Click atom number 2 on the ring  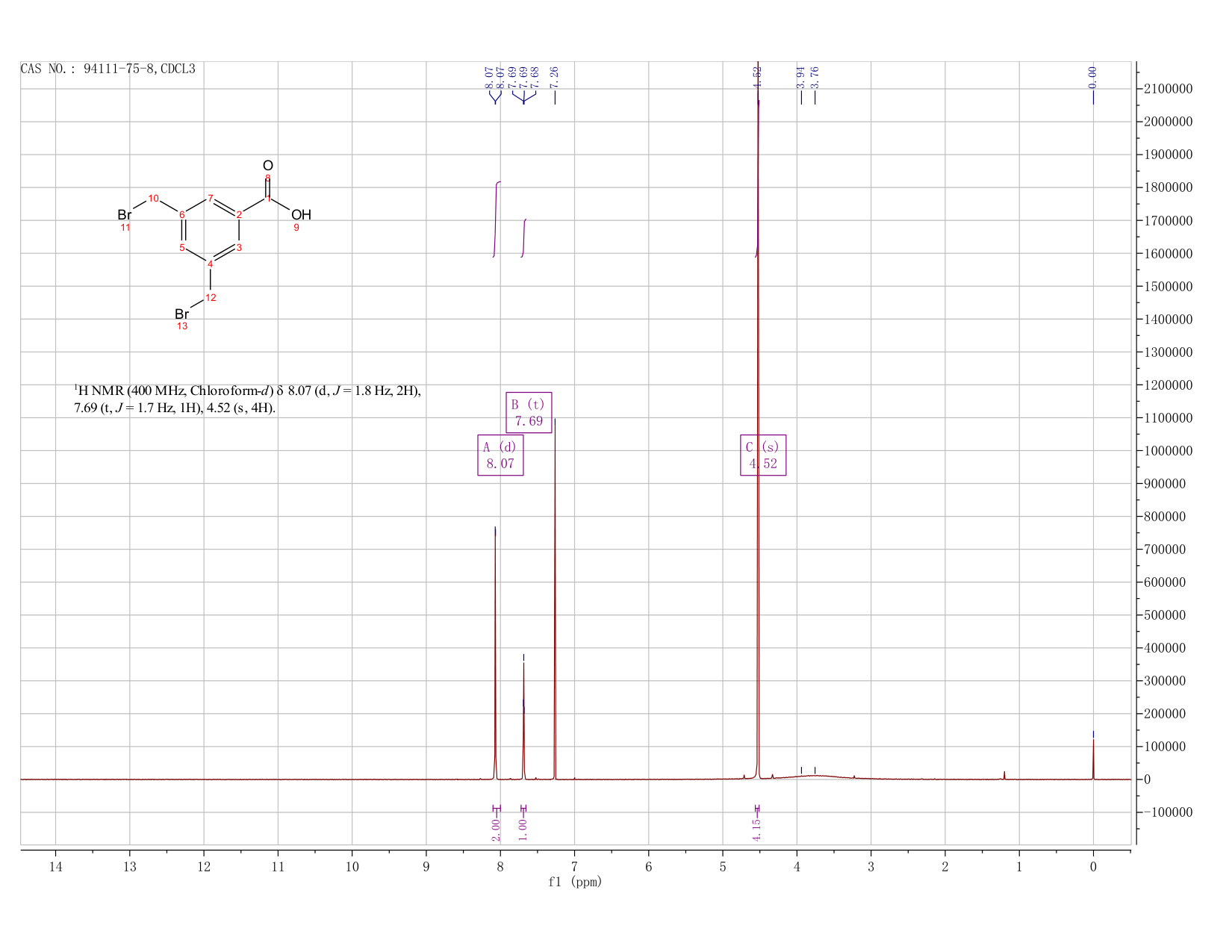click(x=239, y=215)
